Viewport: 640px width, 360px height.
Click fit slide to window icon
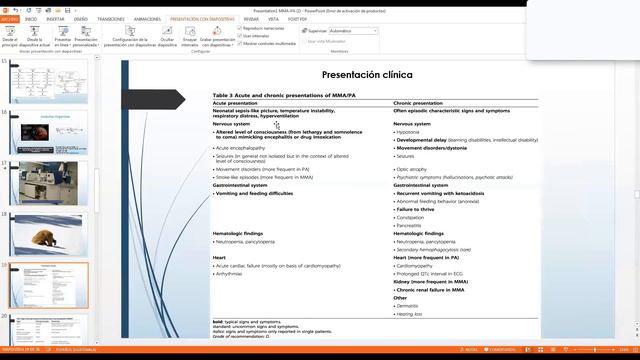tap(635, 350)
